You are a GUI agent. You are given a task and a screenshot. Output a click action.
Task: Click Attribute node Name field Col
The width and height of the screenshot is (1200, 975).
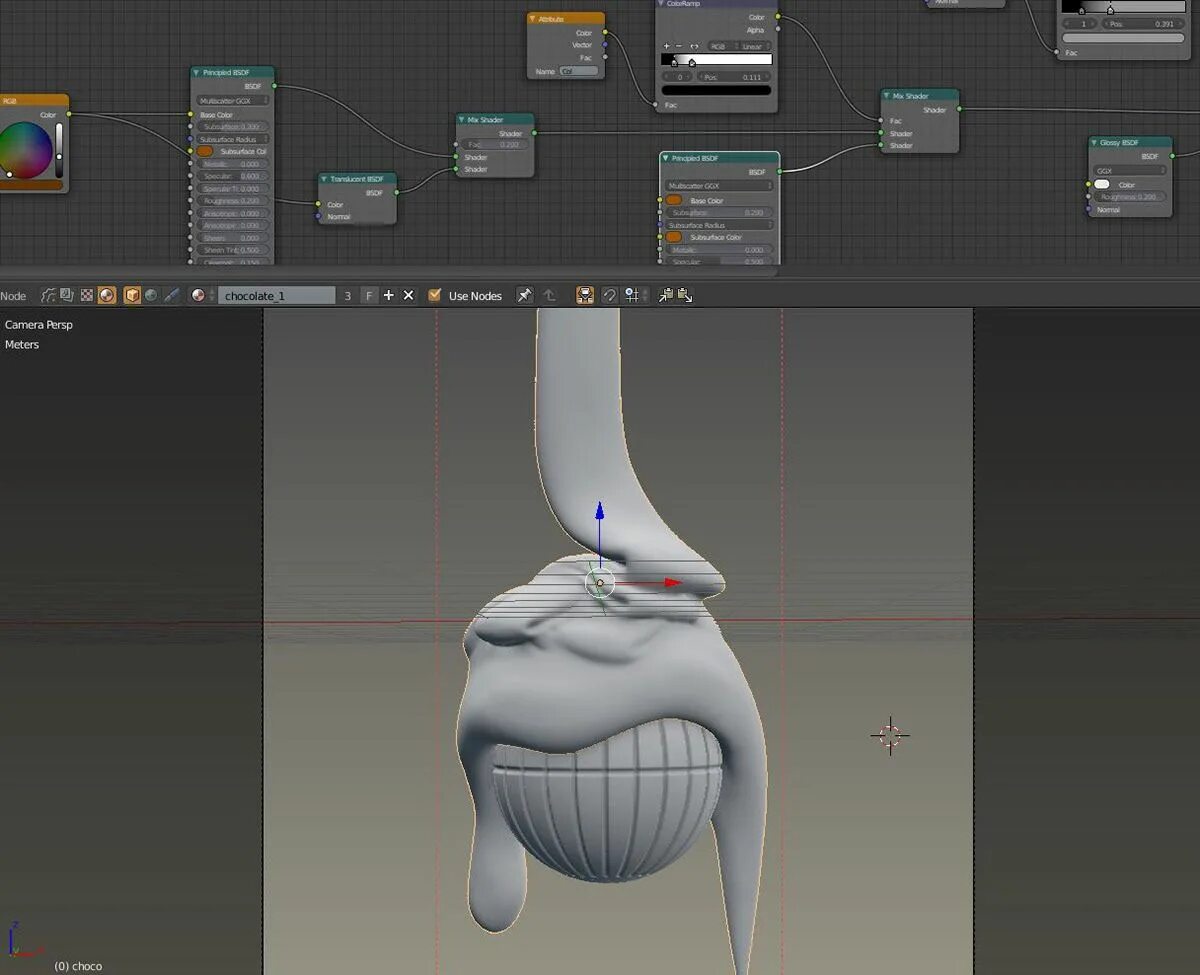pos(579,71)
